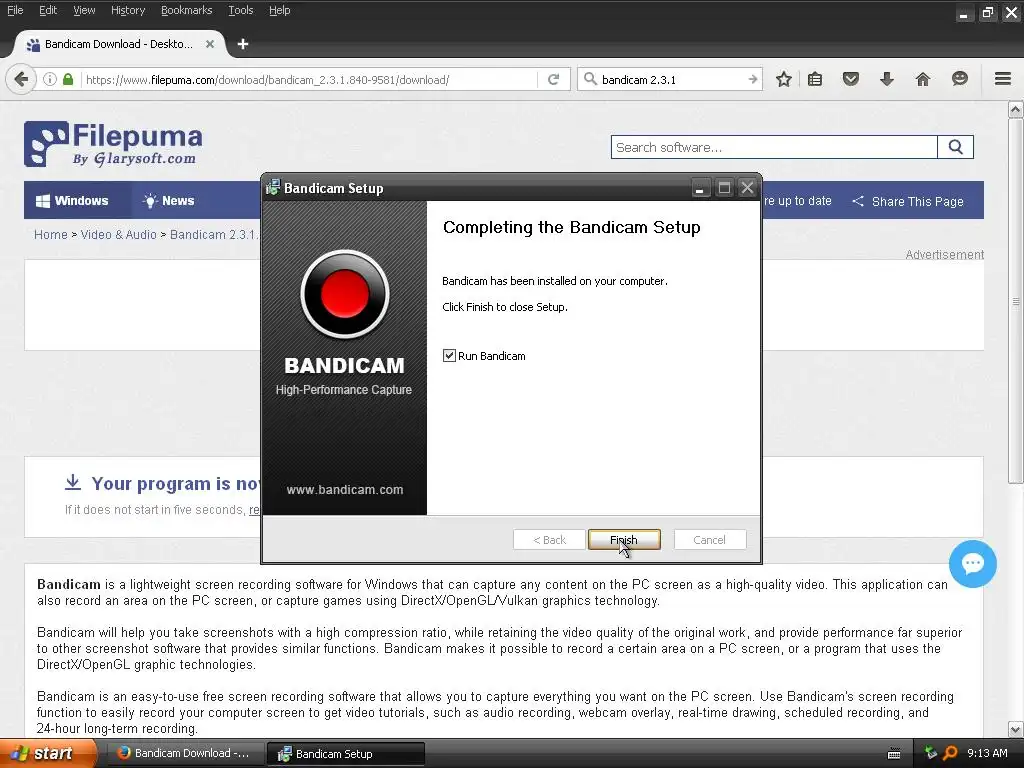Image resolution: width=1024 pixels, height=768 pixels.
Task: Go back with the browser back arrow
Action: point(21,80)
